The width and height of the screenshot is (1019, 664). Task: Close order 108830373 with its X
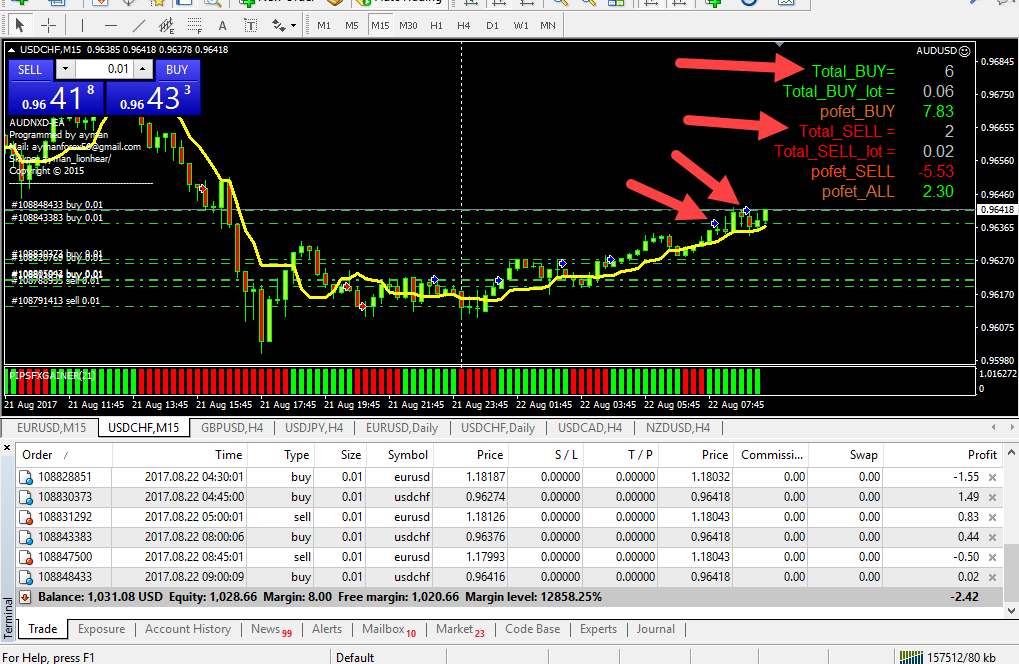pyautogui.click(x=992, y=498)
